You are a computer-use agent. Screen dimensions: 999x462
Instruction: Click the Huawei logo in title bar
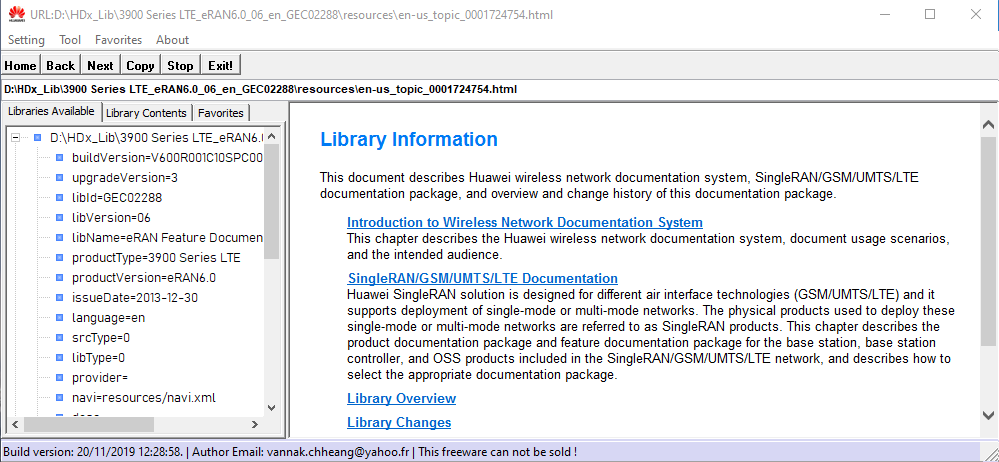17,13
